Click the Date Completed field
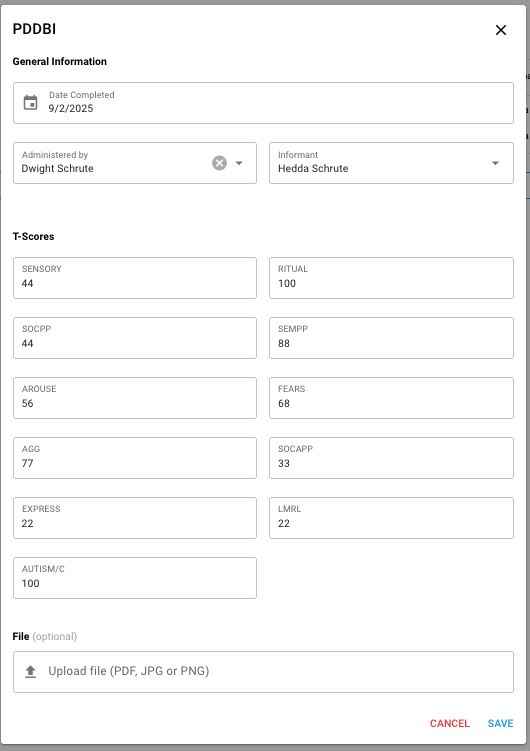The height and width of the screenshot is (751, 530). click(263, 103)
